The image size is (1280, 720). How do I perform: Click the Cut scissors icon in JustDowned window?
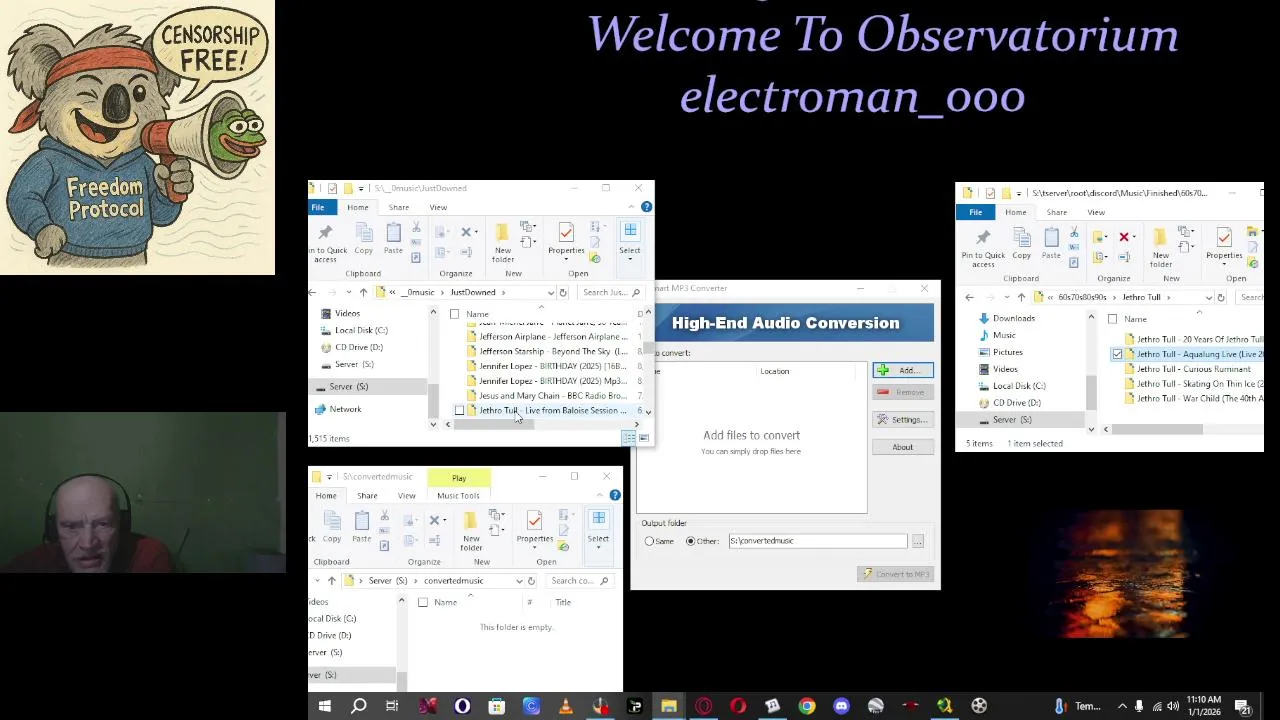(x=416, y=228)
